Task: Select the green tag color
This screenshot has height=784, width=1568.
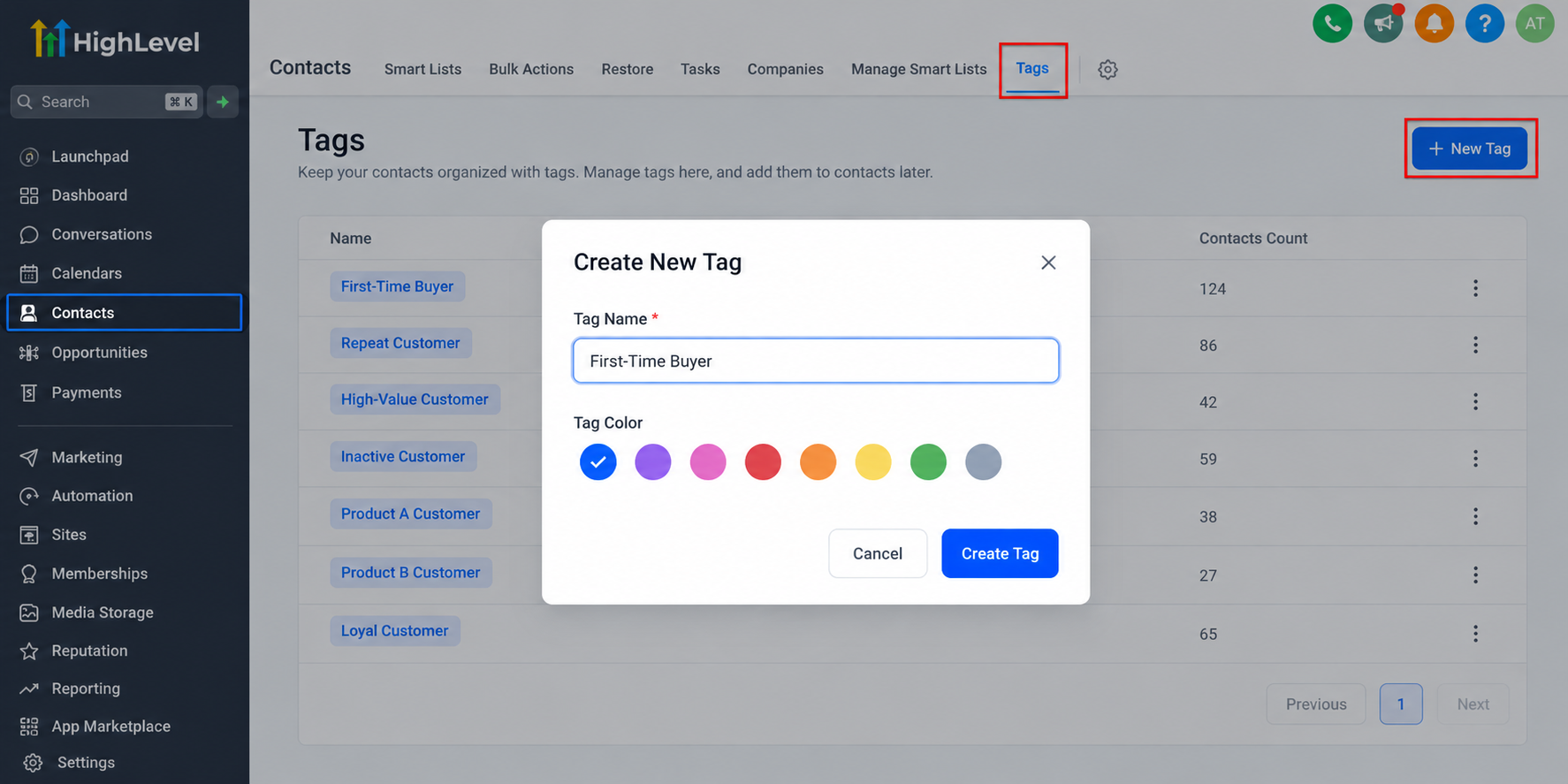Action: point(928,461)
